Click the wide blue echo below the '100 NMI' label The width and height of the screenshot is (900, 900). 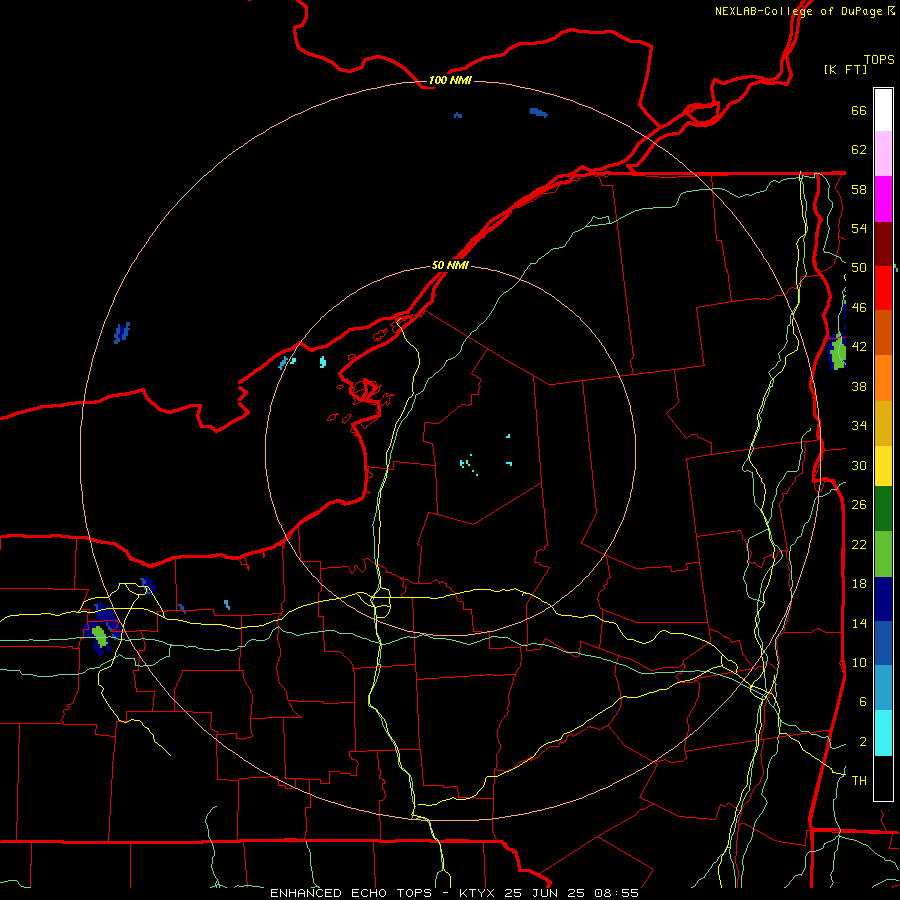pos(538,112)
